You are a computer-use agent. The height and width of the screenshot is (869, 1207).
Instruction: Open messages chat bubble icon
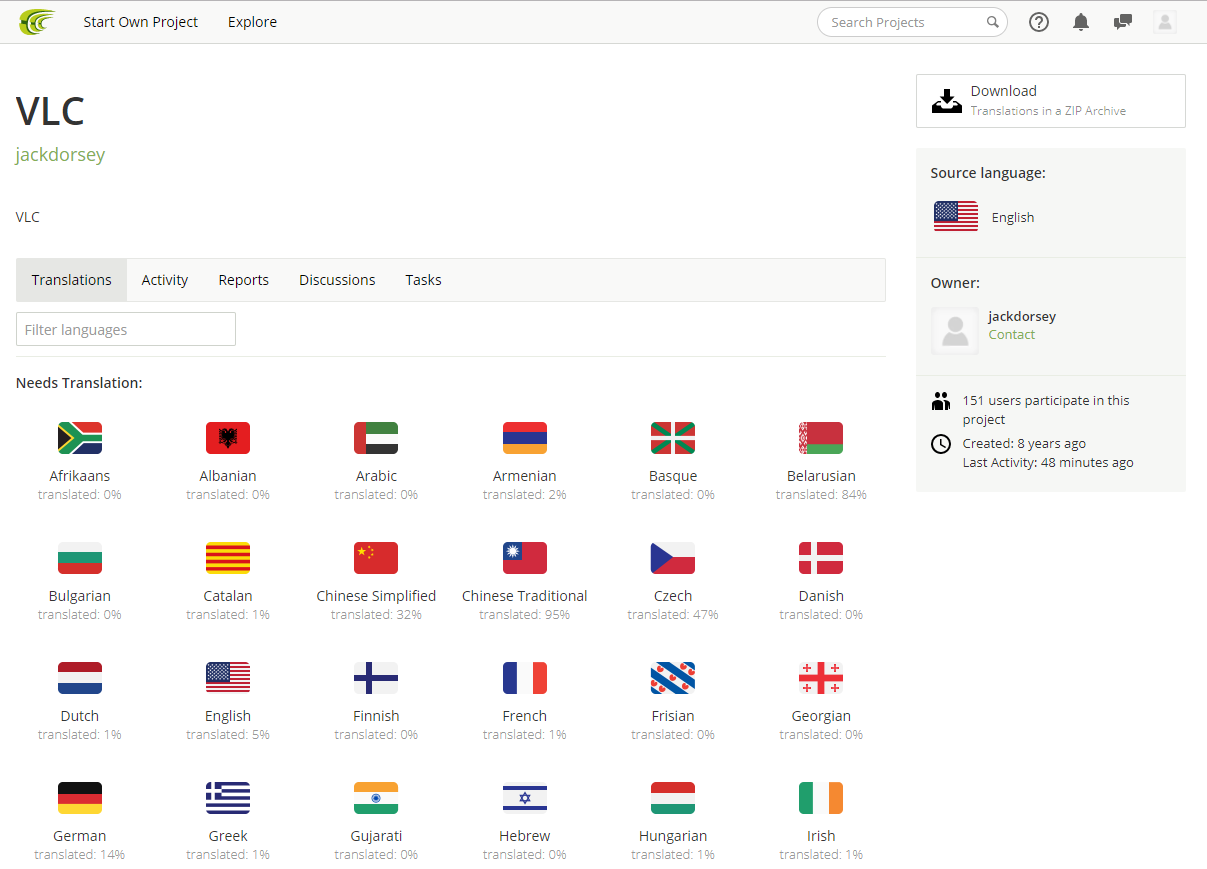(1123, 22)
